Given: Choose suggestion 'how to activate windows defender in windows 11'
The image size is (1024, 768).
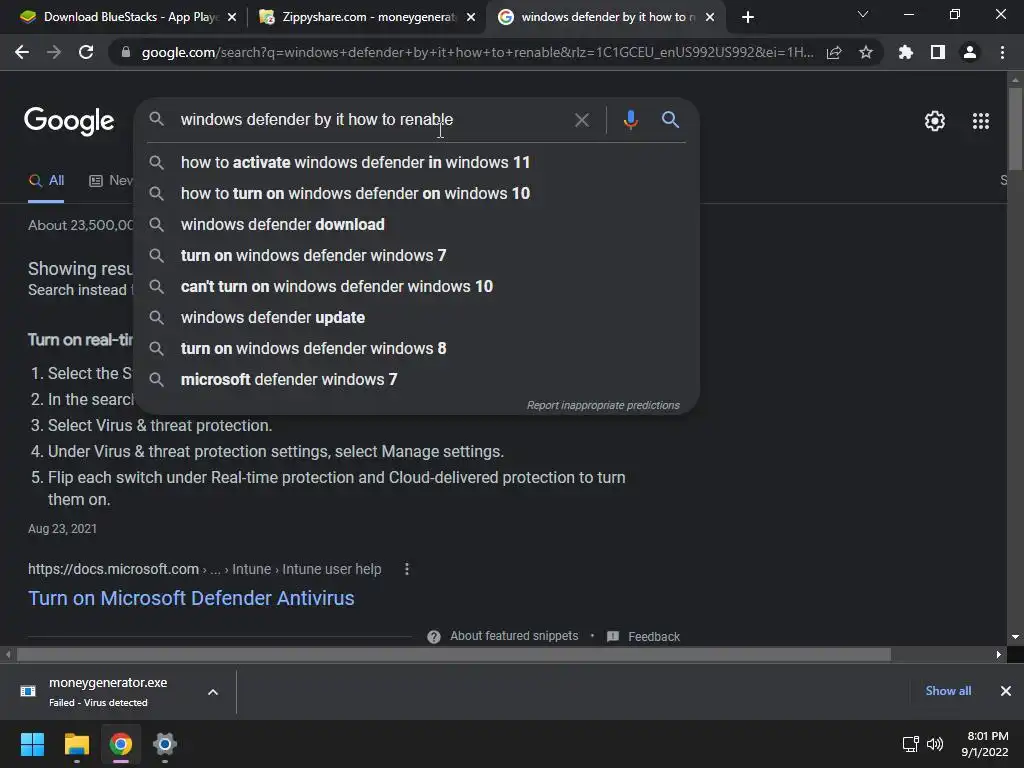Looking at the screenshot, I should click(417, 162).
